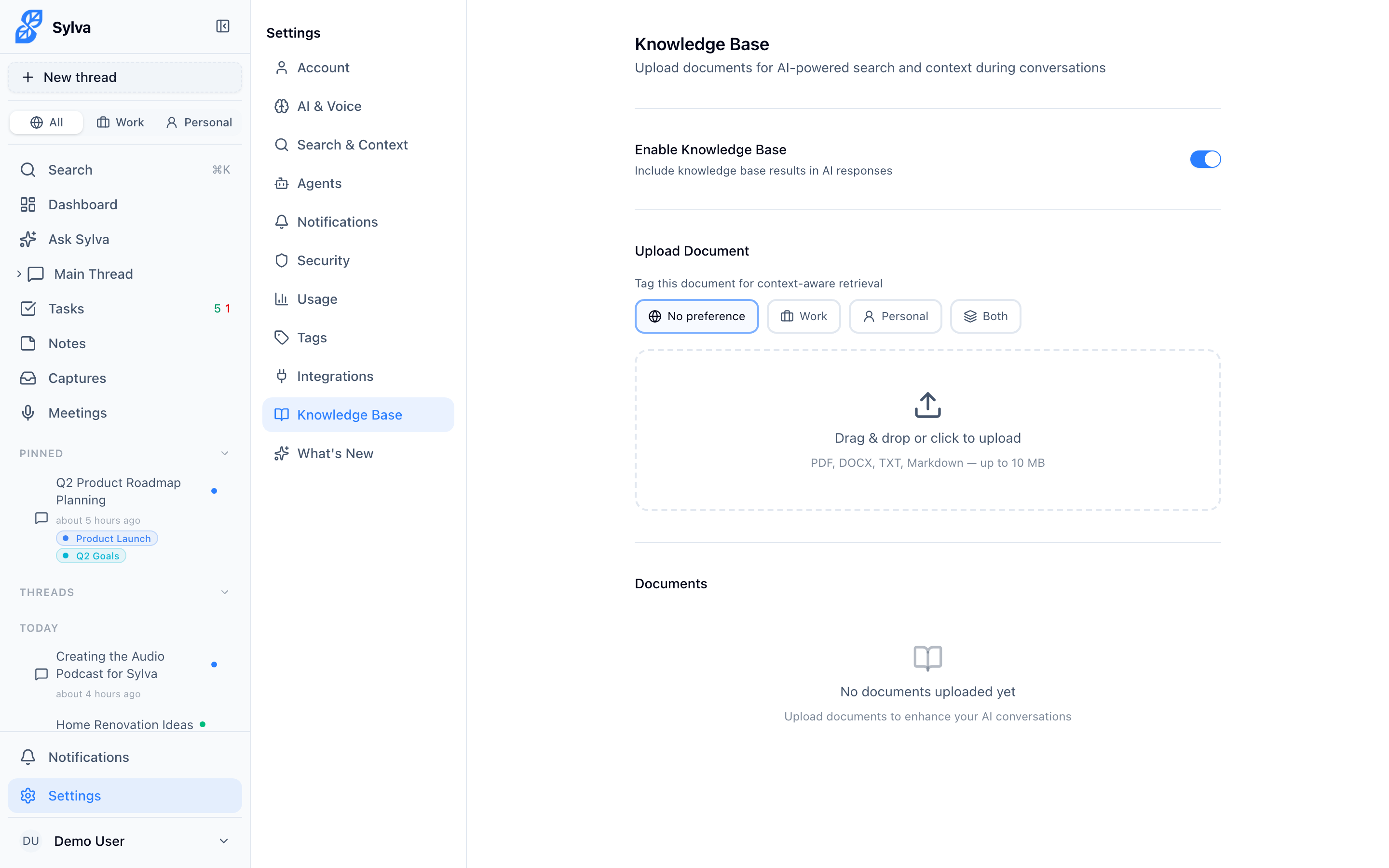The width and height of the screenshot is (1389, 868).
Task: Collapse the THREADS section chevron
Action: tap(224, 593)
